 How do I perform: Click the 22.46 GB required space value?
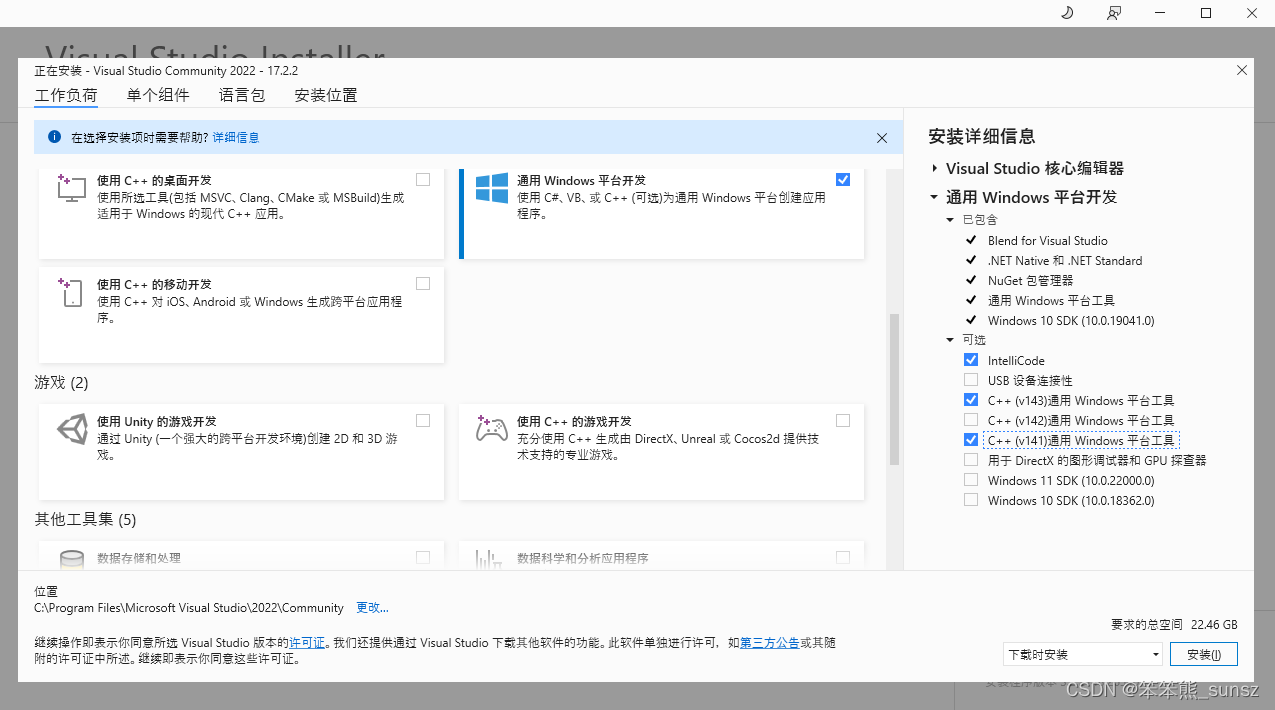(x=1214, y=624)
